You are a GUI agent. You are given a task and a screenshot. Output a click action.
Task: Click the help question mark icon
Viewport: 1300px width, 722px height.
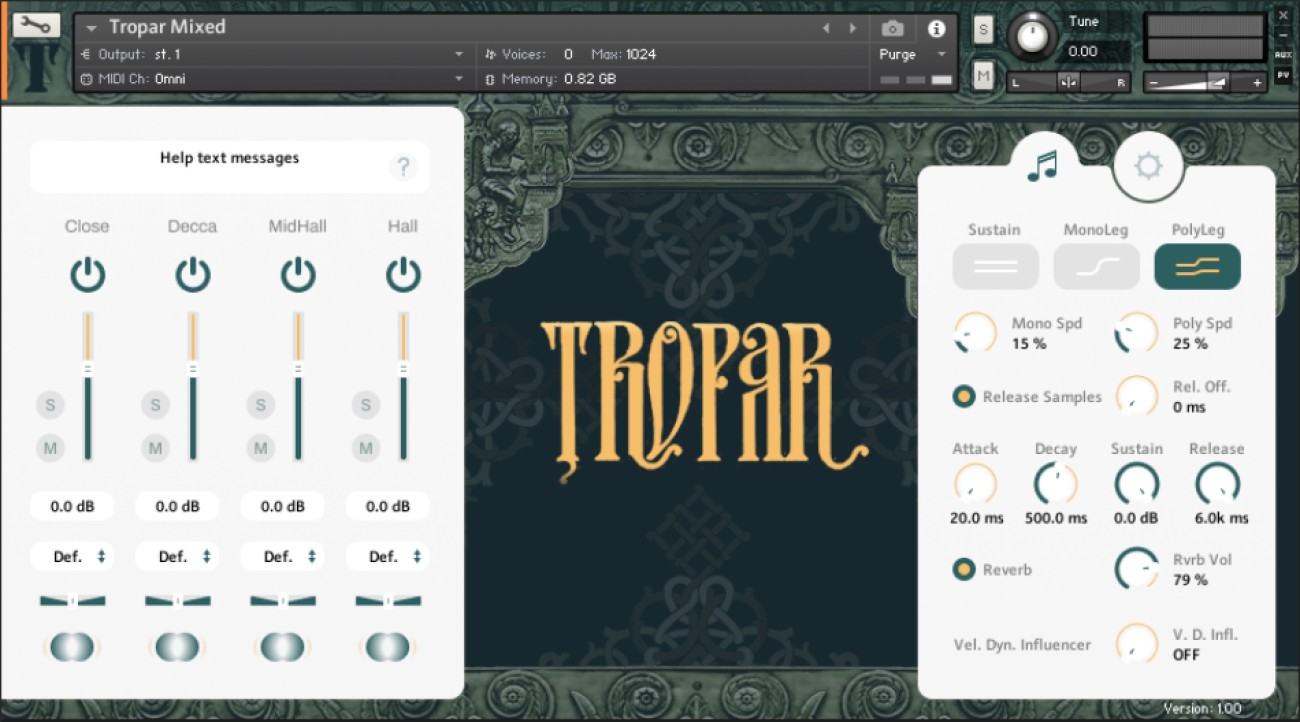click(403, 167)
